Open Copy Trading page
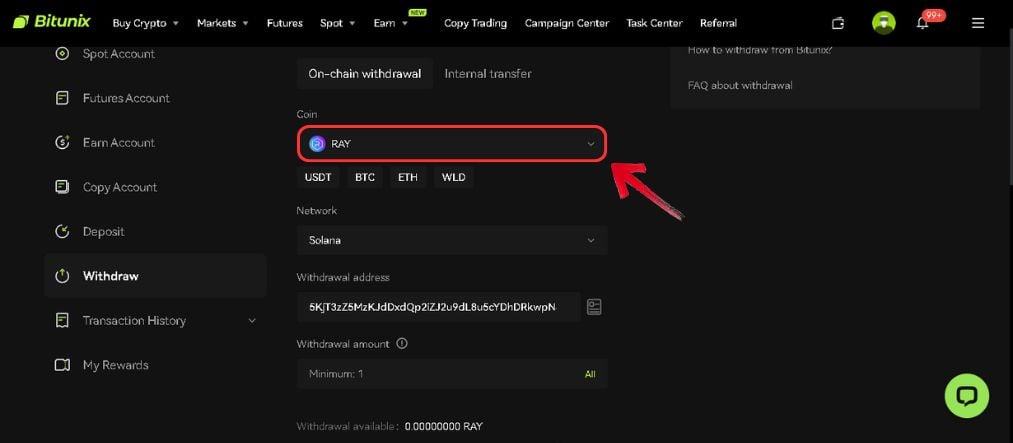 475,23
